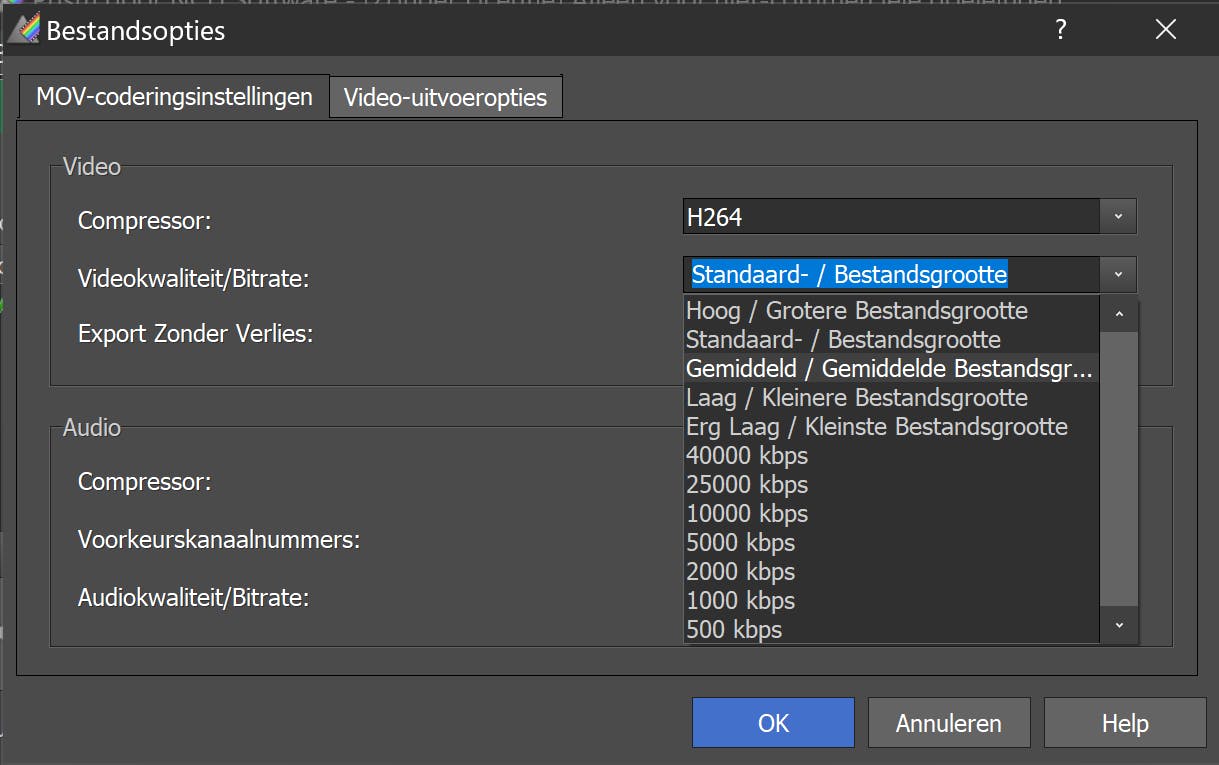This screenshot has height=765, width=1219.
Task: Pick Gemiddeld / Gemiddelde Bestandsgrootte option
Action: [x=889, y=369]
